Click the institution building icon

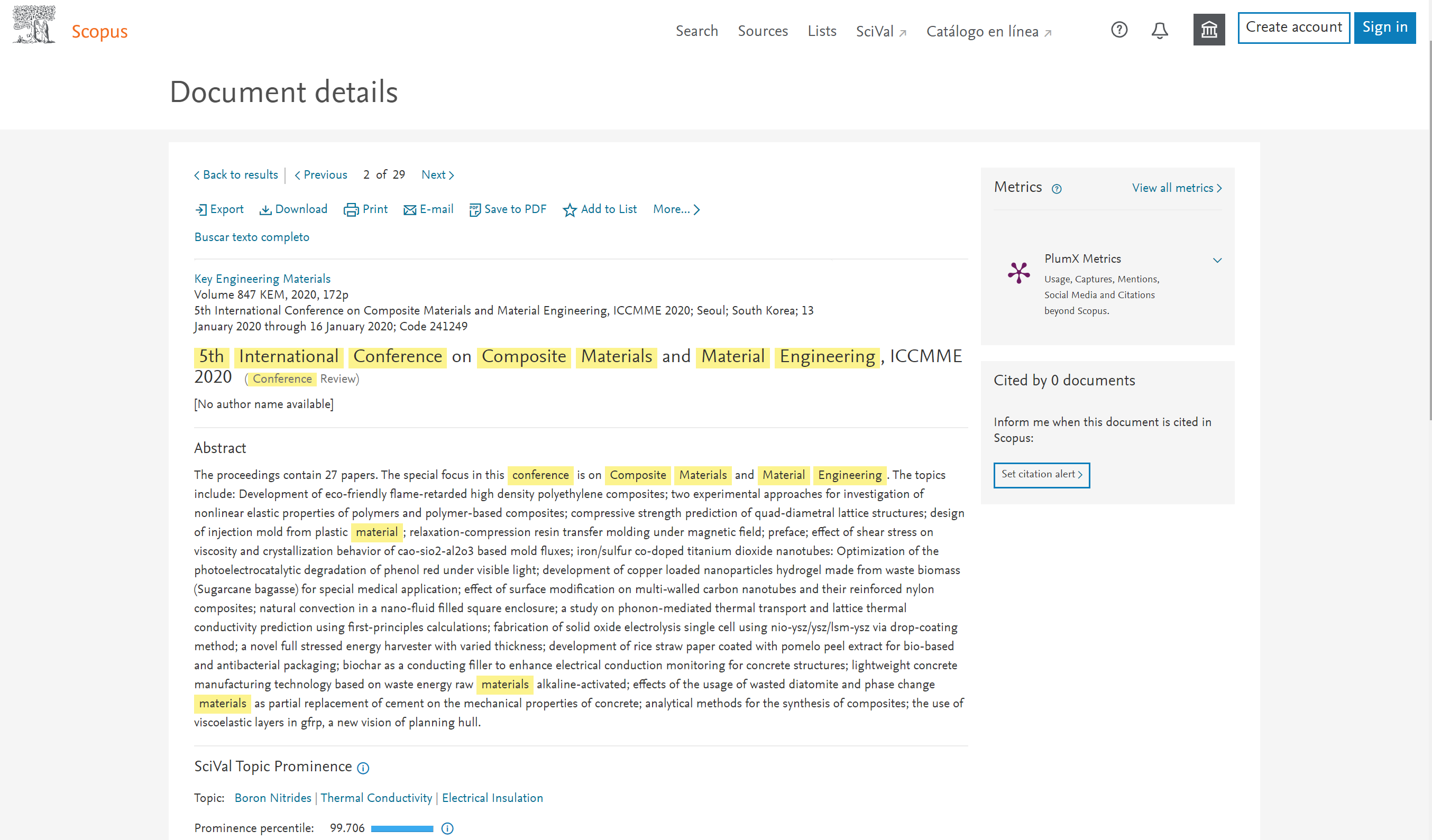1209,29
